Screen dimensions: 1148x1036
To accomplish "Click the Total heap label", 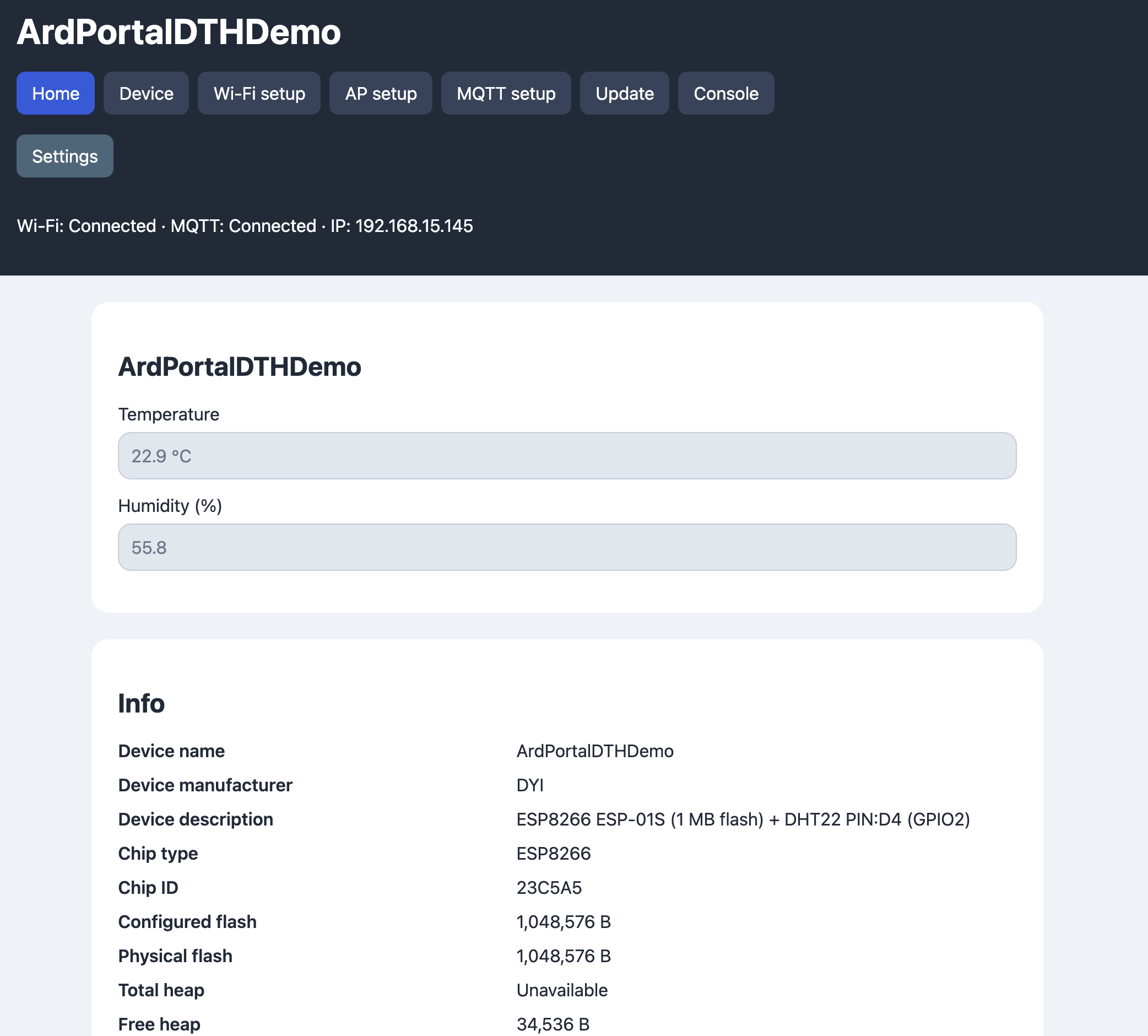I will (161, 990).
